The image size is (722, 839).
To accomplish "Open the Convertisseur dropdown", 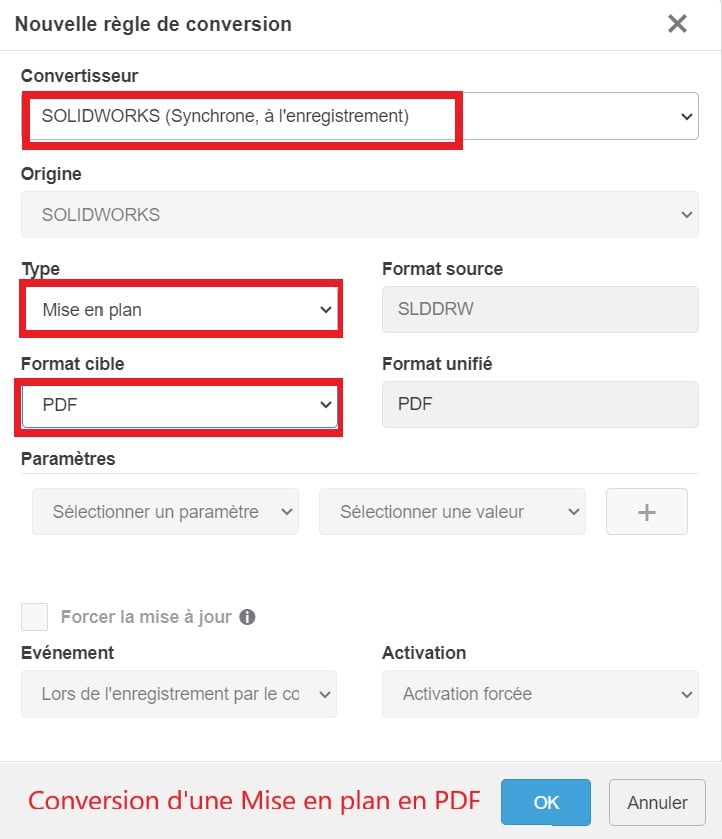I will click(359, 116).
